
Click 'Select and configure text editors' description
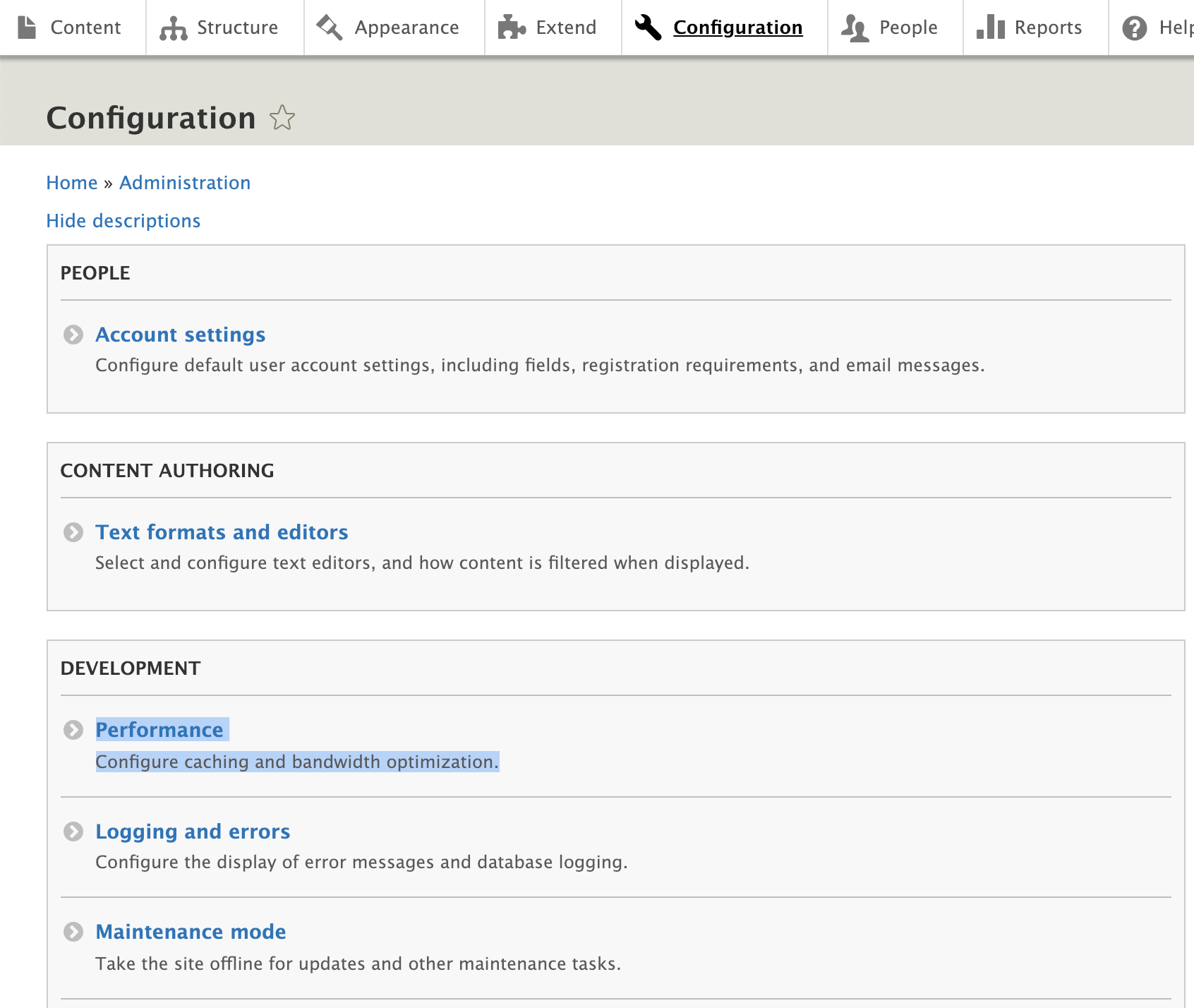click(x=422, y=563)
